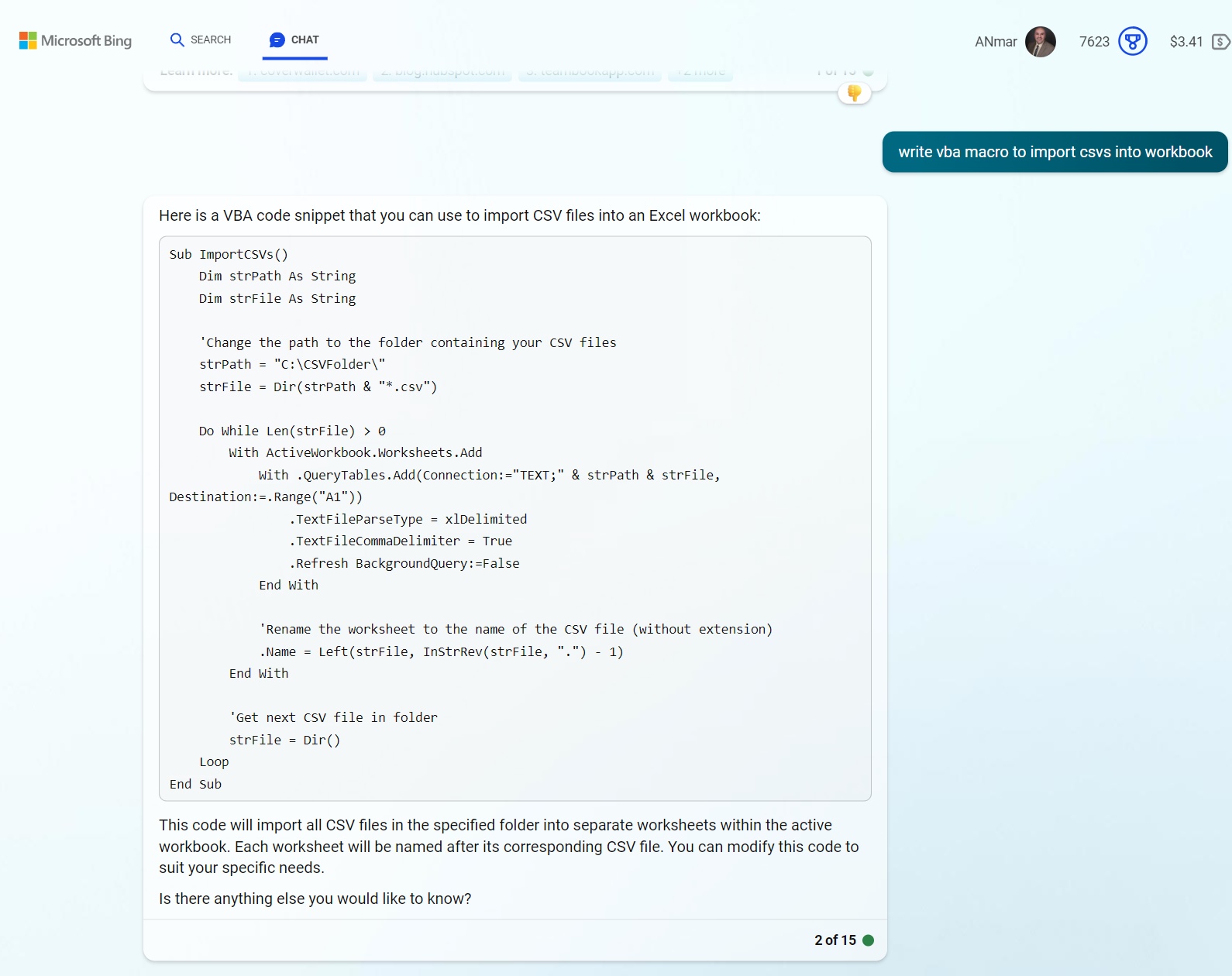Click the 'Sub ImportCSVs()' code line
1232x976 pixels.
coord(229,254)
